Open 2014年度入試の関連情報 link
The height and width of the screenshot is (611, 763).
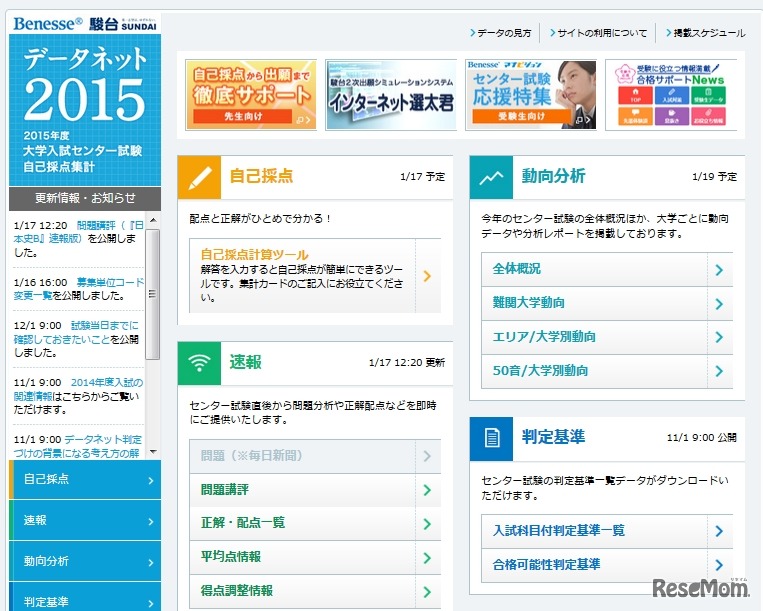78,389
